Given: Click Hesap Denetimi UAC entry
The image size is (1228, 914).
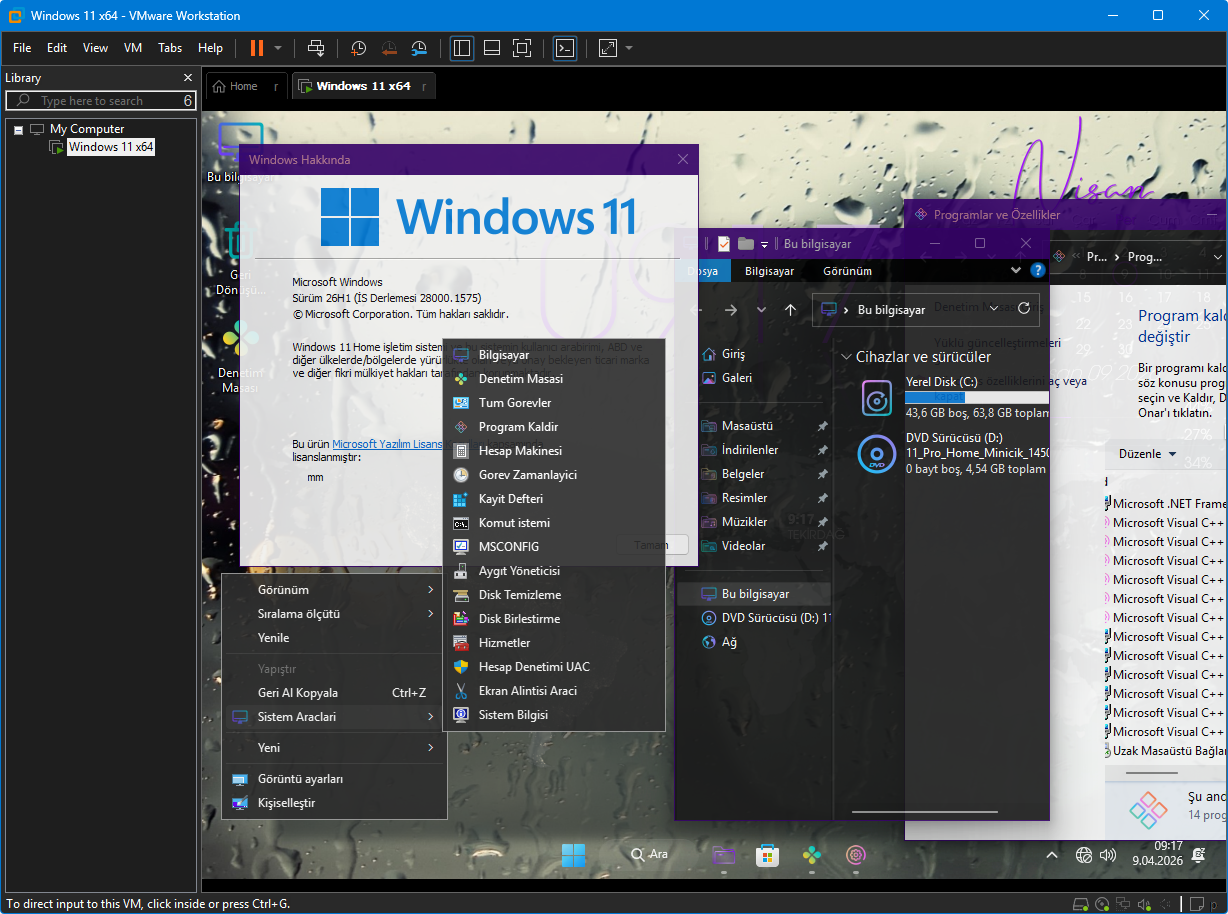Looking at the screenshot, I should coord(554,667).
